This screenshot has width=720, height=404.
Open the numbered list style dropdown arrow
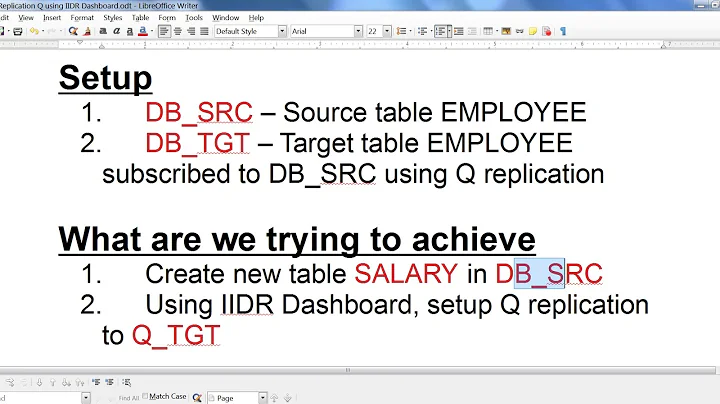[x=449, y=31]
